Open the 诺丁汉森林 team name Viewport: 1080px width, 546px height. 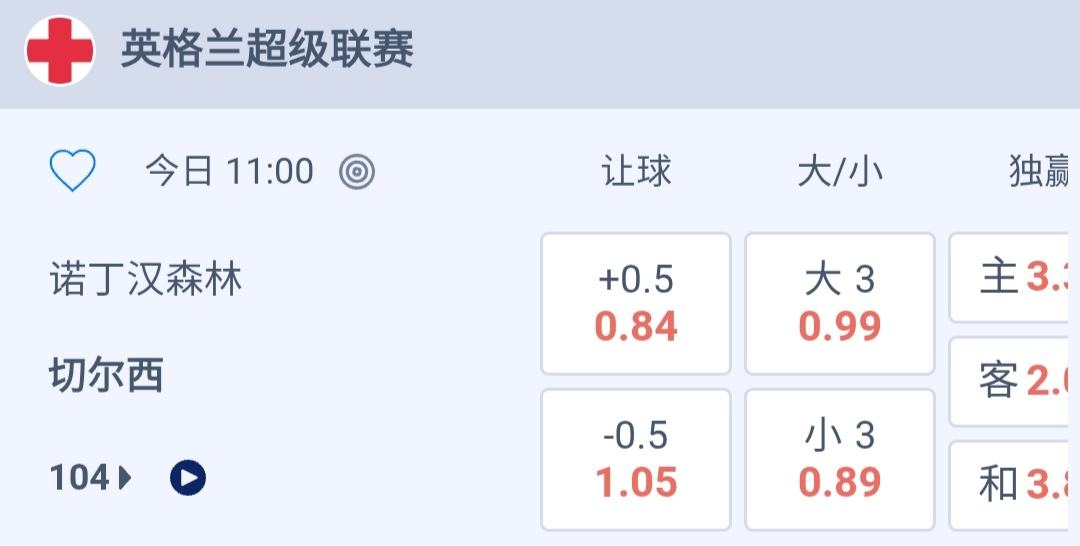147,279
